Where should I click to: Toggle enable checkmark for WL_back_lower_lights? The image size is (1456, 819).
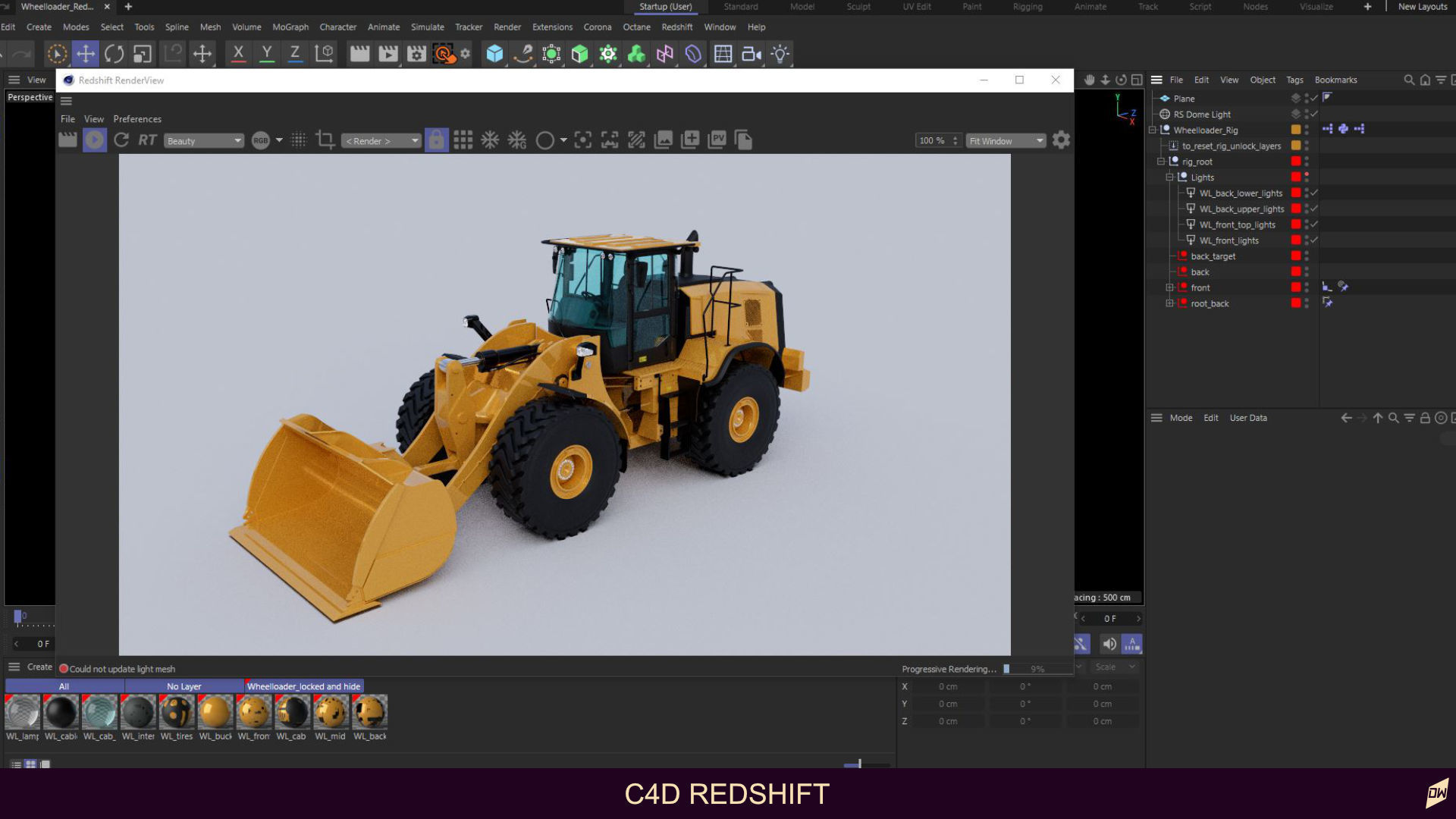[x=1314, y=193]
